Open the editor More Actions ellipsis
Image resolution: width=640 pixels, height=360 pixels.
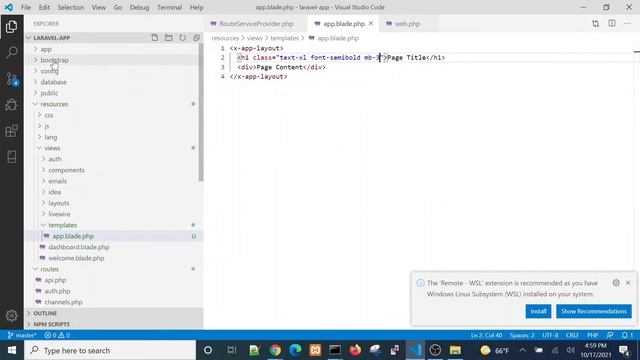coord(627,24)
